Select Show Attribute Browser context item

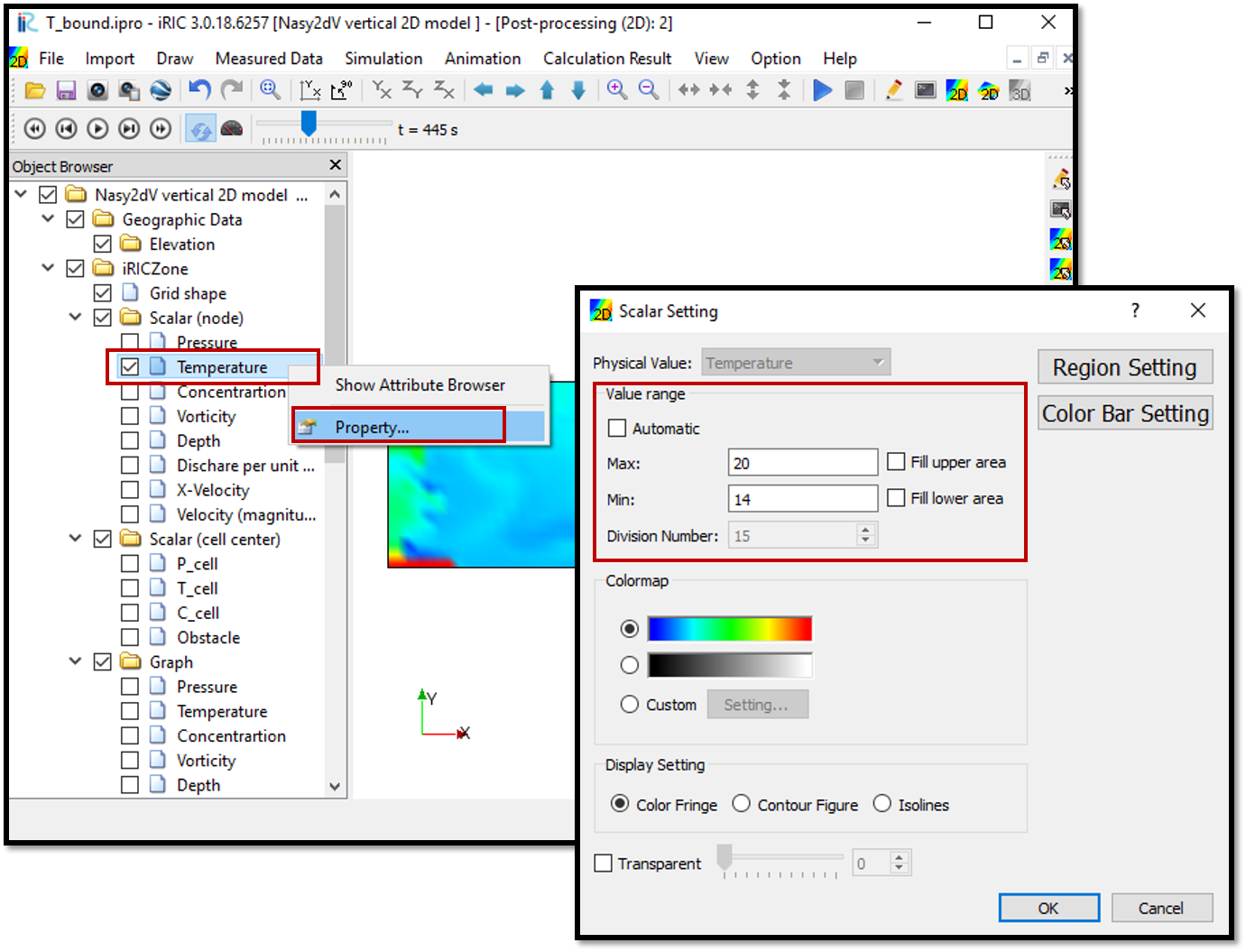pos(420,384)
